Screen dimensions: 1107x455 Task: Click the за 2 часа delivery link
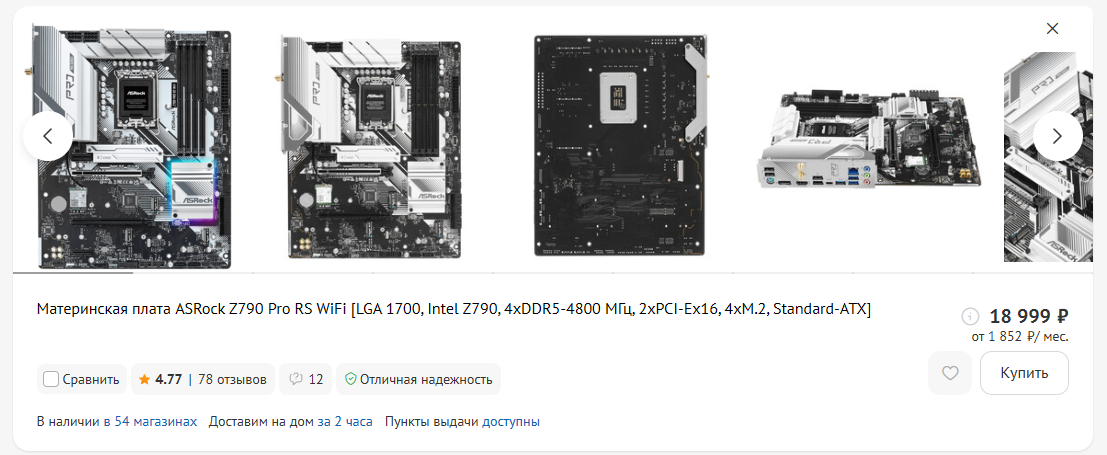[x=345, y=422]
